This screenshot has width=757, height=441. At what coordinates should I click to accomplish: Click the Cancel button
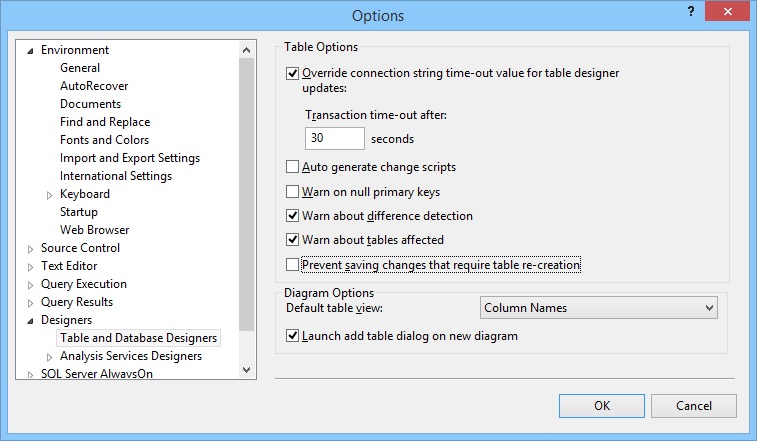pos(694,406)
